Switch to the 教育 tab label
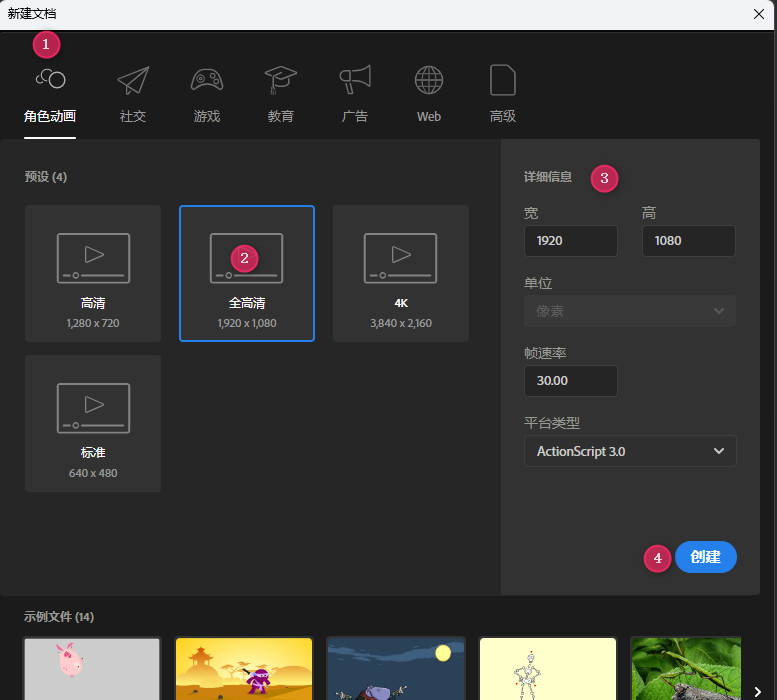Image resolution: width=777 pixels, height=700 pixels. point(280,116)
